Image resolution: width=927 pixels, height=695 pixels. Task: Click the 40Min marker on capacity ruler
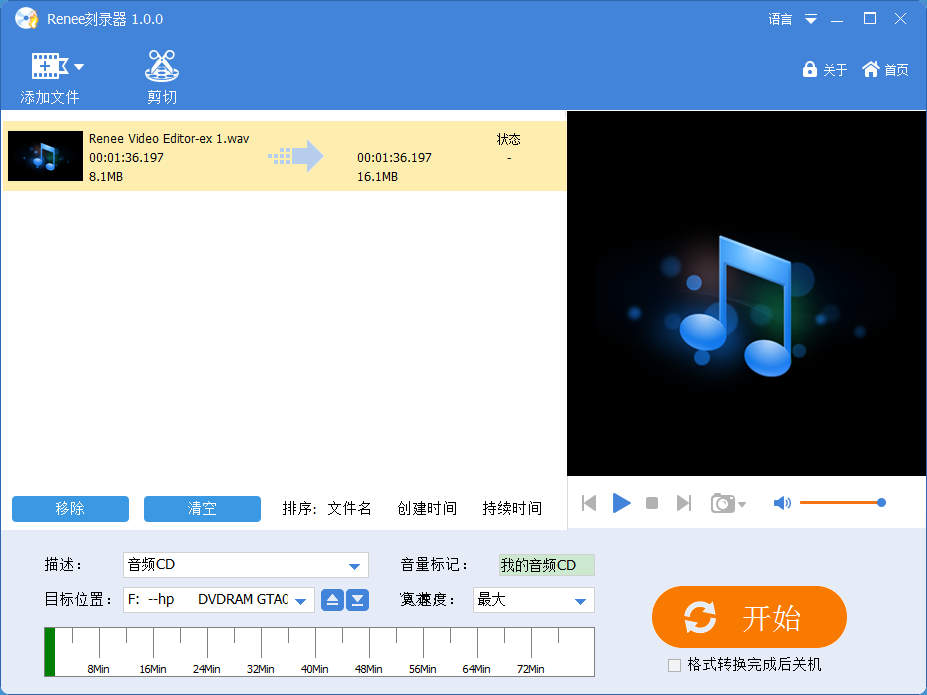point(315,669)
